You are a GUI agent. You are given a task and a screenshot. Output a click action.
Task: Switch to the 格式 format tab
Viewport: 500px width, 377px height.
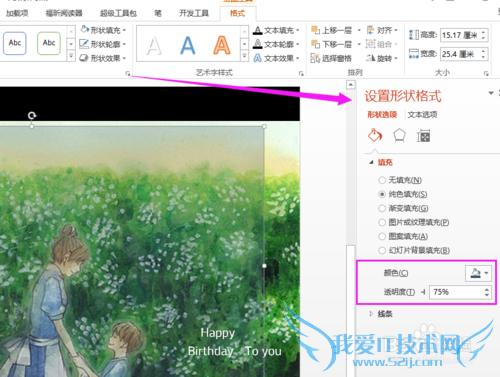click(237, 13)
